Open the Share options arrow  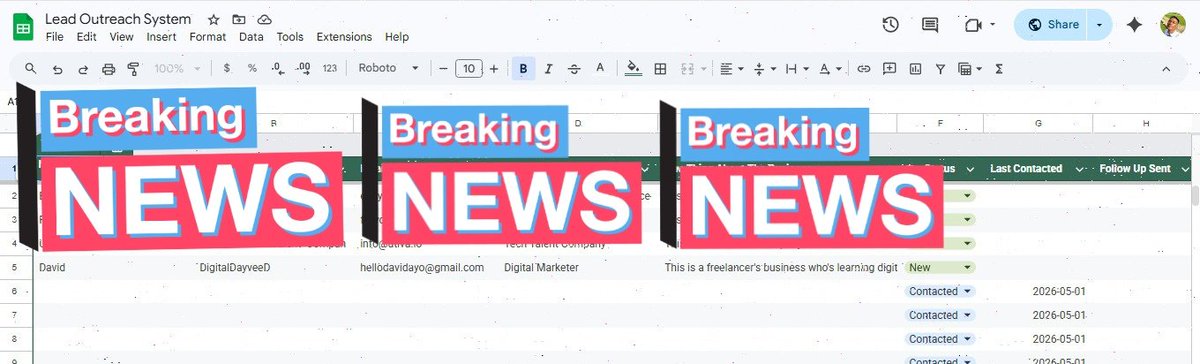[1100, 25]
